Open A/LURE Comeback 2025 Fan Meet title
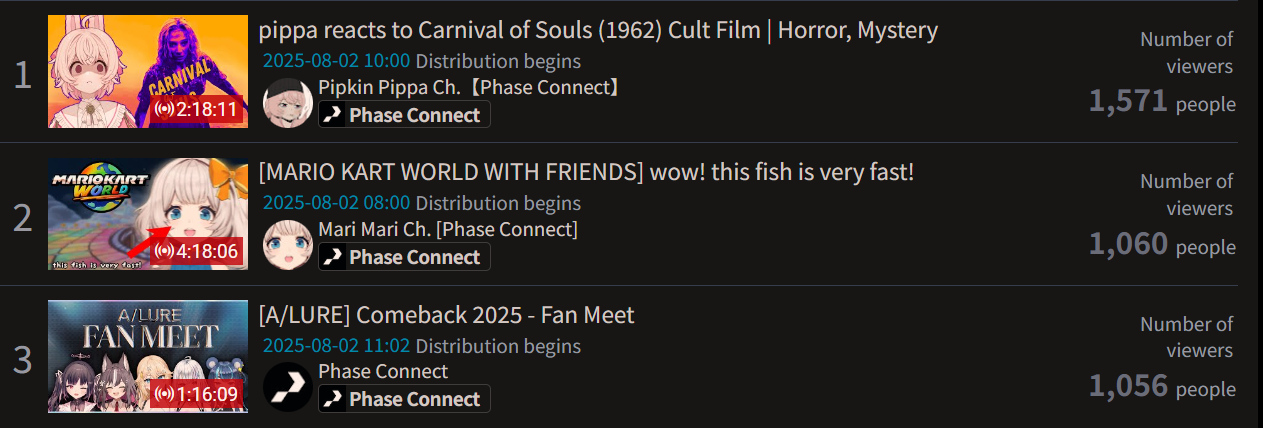The image size is (1263, 428). [446, 315]
